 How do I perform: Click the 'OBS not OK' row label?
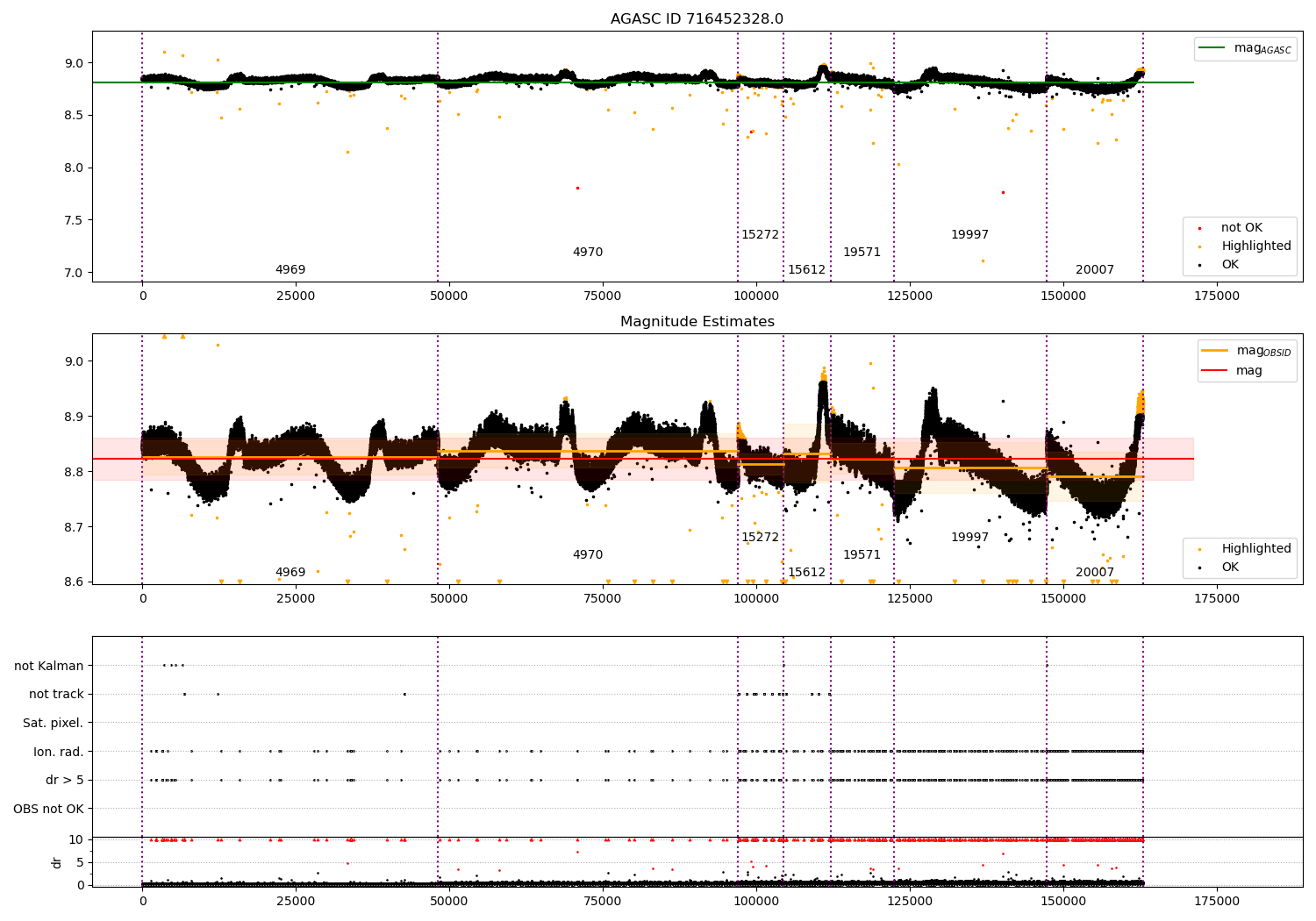(48, 809)
